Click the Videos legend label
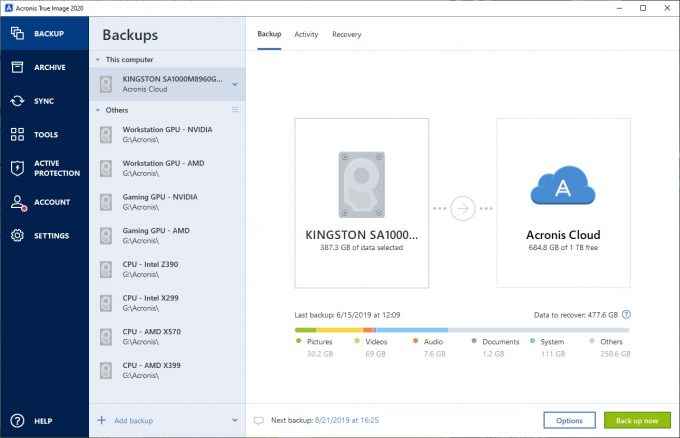 tap(376, 342)
